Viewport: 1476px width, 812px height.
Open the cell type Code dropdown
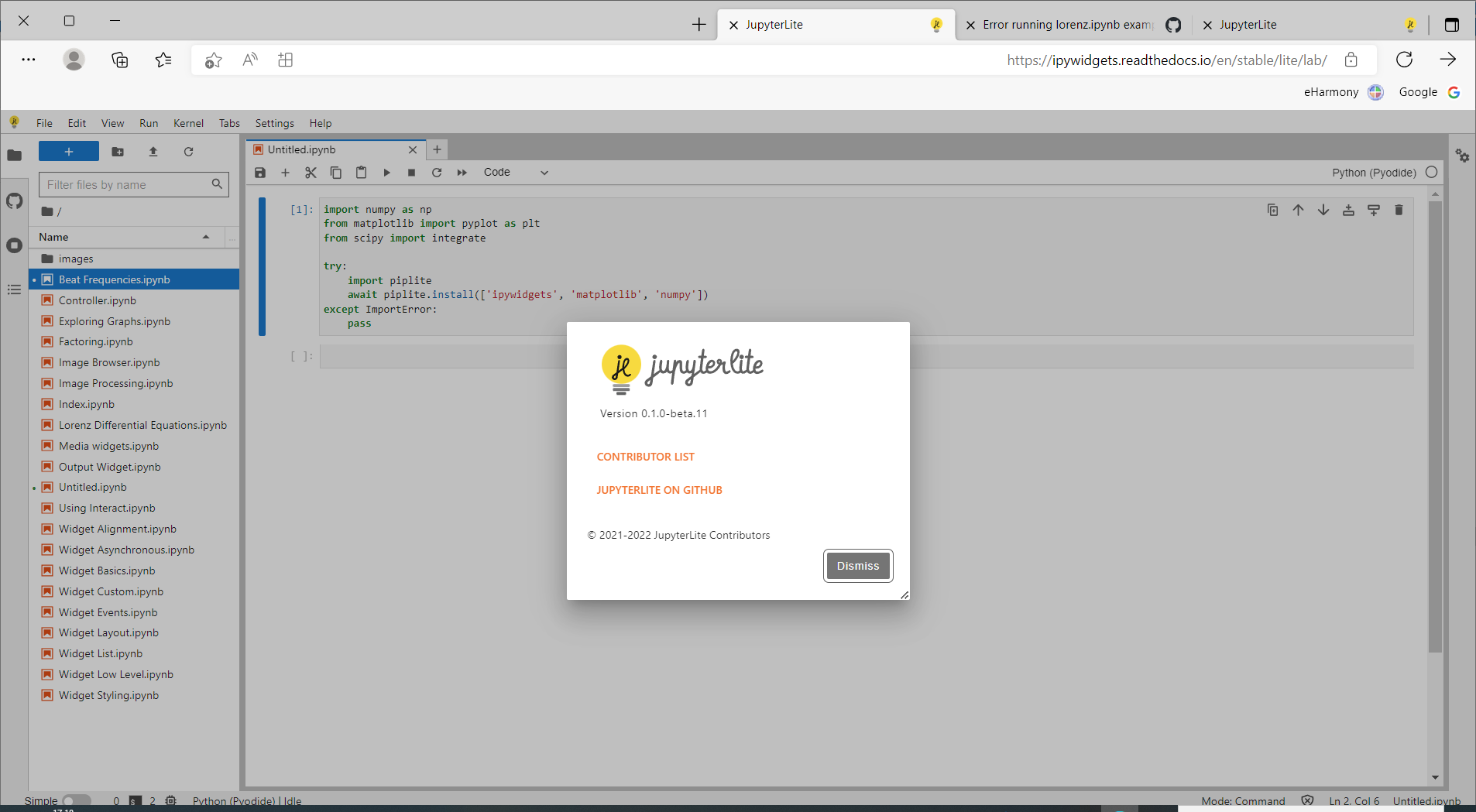point(516,173)
